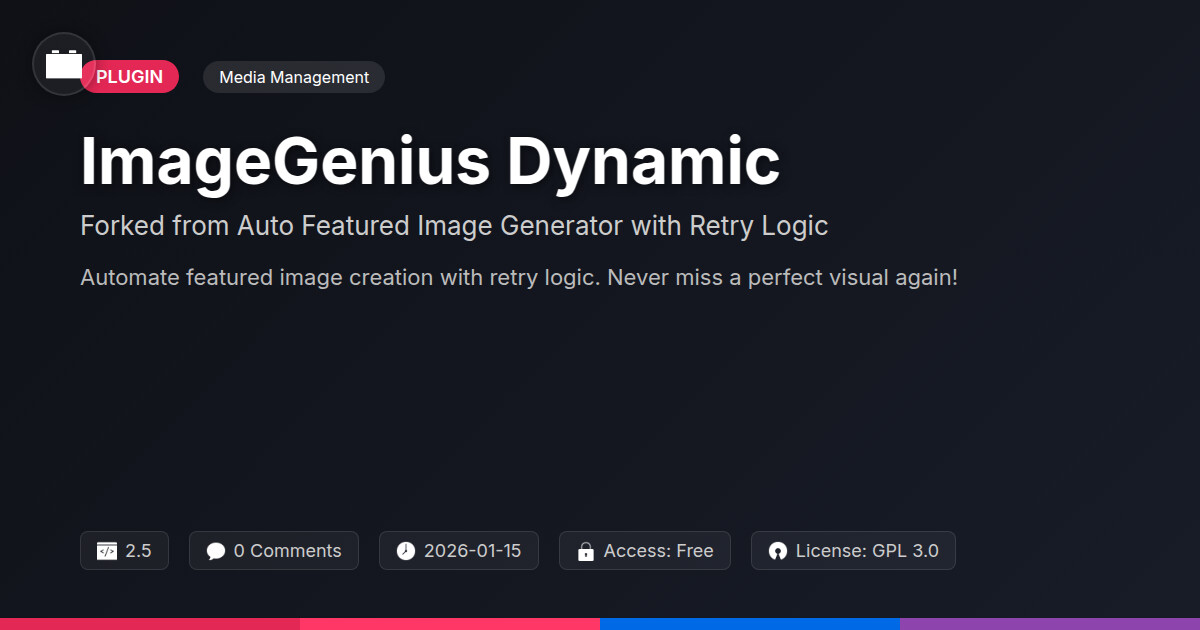Click the code version icon
Image resolution: width=1200 pixels, height=630 pixels.
click(107, 551)
